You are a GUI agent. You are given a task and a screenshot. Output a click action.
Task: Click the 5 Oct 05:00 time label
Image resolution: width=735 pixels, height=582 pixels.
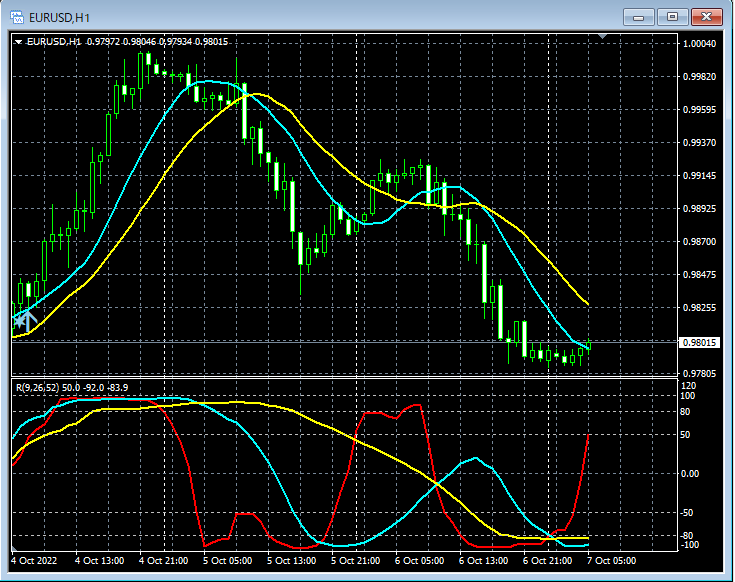[227, 560]
